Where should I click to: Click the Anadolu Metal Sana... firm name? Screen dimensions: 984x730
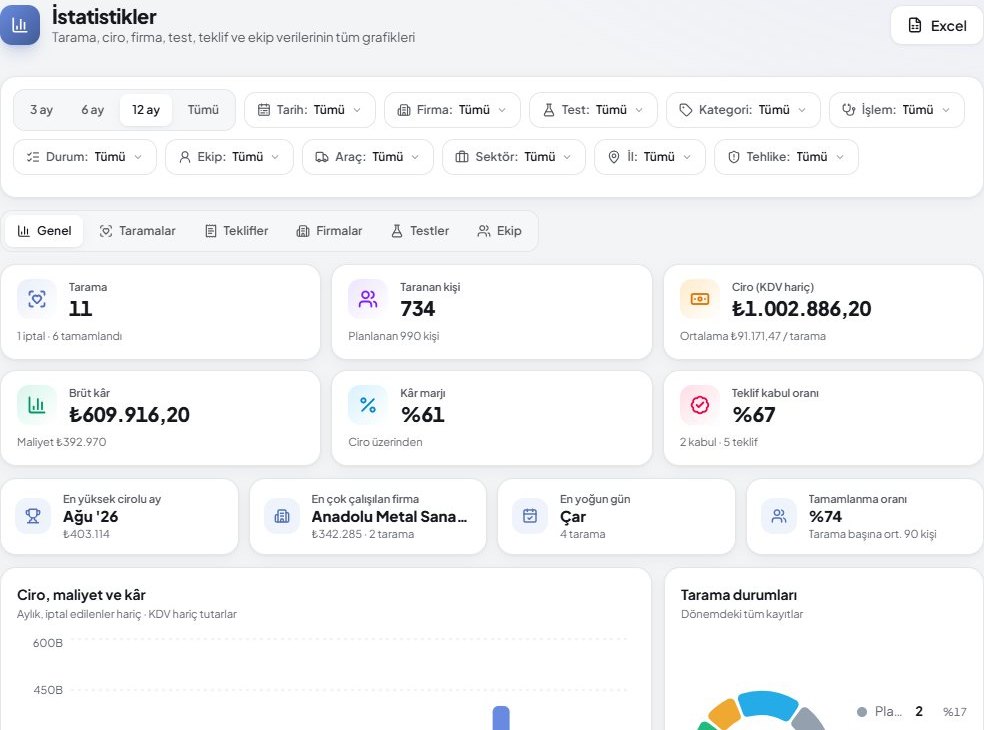pos(389,517)
